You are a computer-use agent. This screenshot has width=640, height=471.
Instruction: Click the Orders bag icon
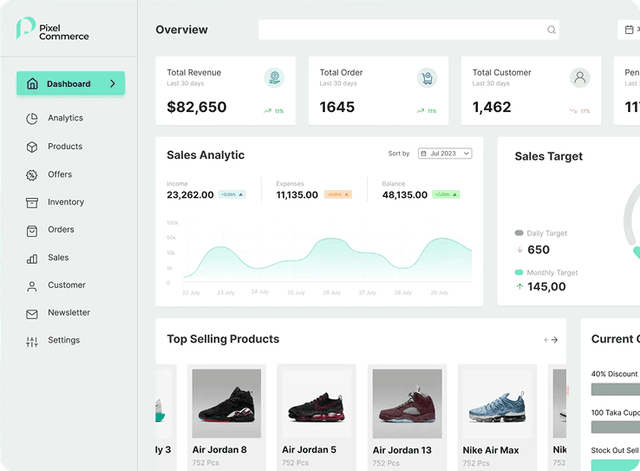[32, 230]
